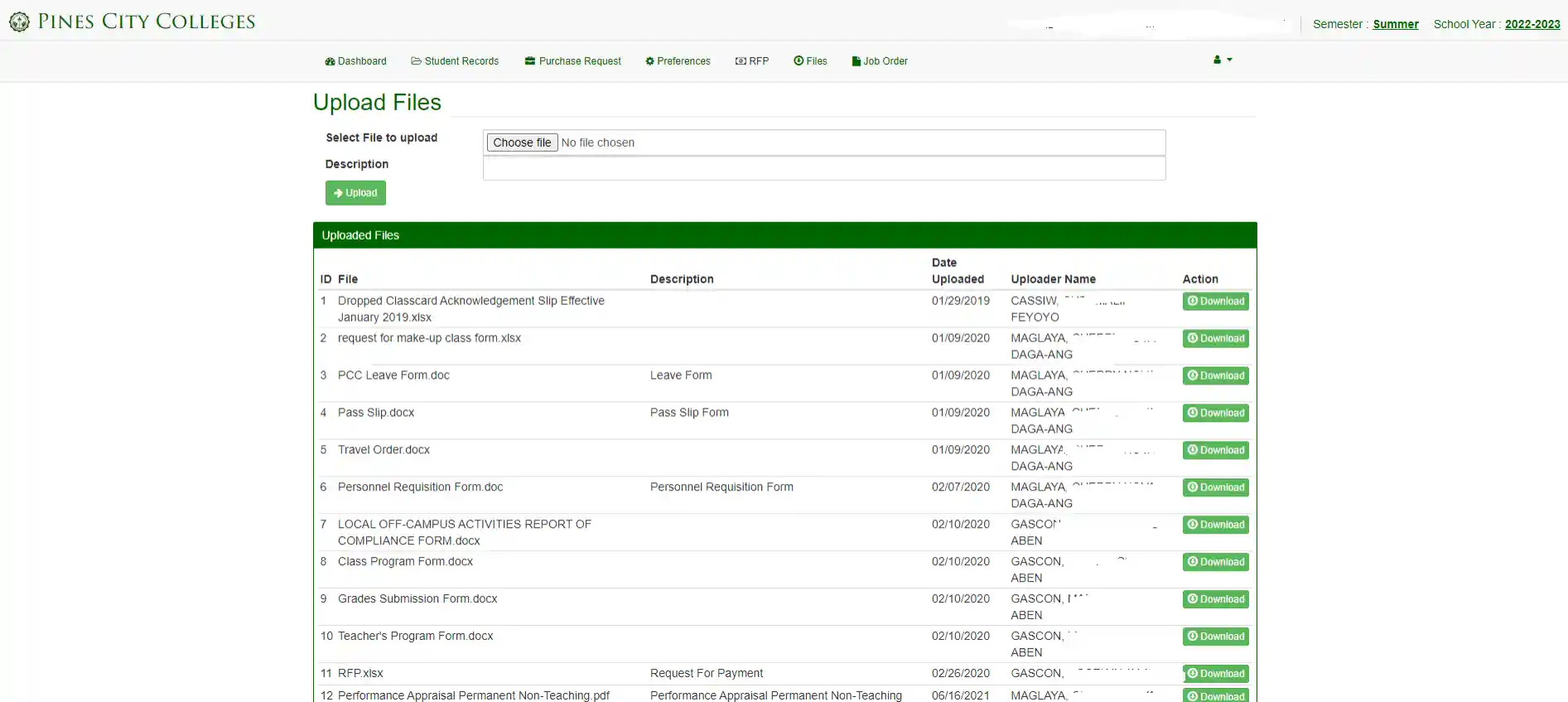Image resolution: width=1568 pixels, height=702 pixels.
Task: Select the 'Teacher's Program Form.docx' file name
Action: [x=415, y=637]
